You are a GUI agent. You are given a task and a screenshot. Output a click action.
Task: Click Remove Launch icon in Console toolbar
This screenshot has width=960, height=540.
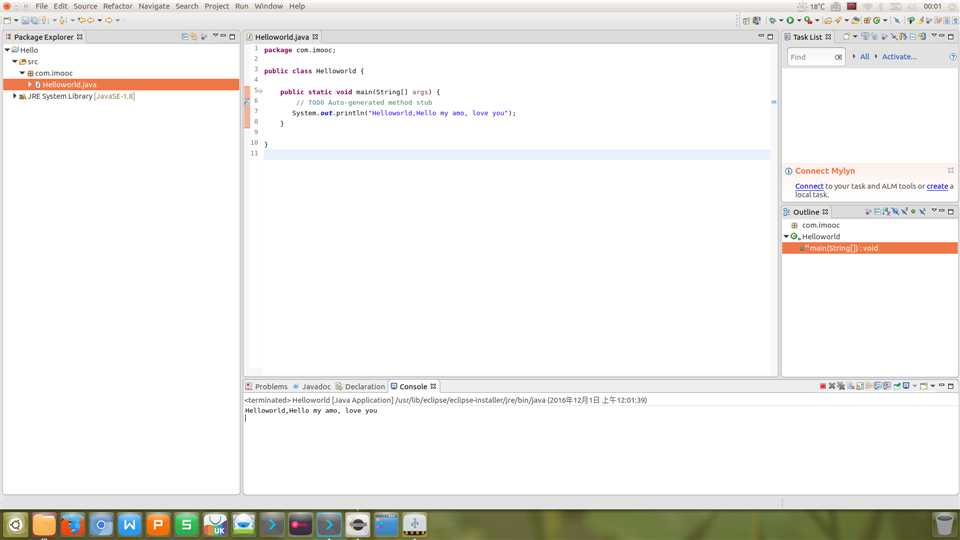[x=831, y=386]
